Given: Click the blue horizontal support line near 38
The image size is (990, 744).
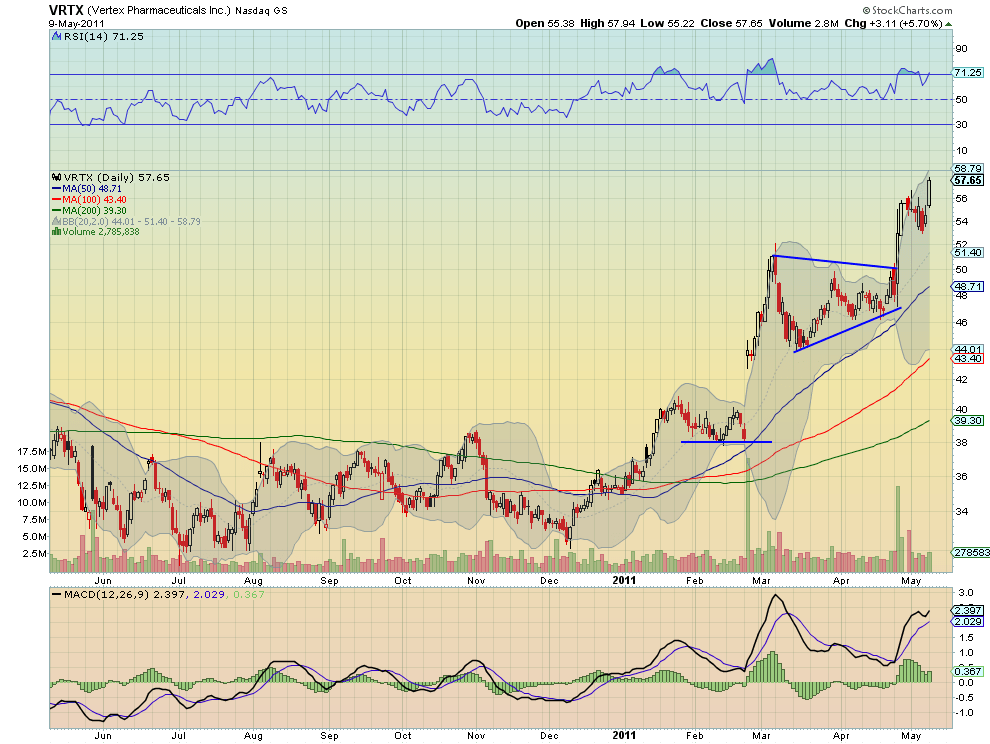Looking at the screenshot, I should pos(726,441).
